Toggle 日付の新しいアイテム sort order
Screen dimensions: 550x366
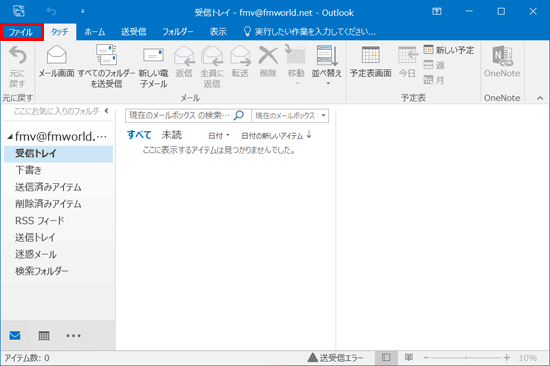[276, 135]
